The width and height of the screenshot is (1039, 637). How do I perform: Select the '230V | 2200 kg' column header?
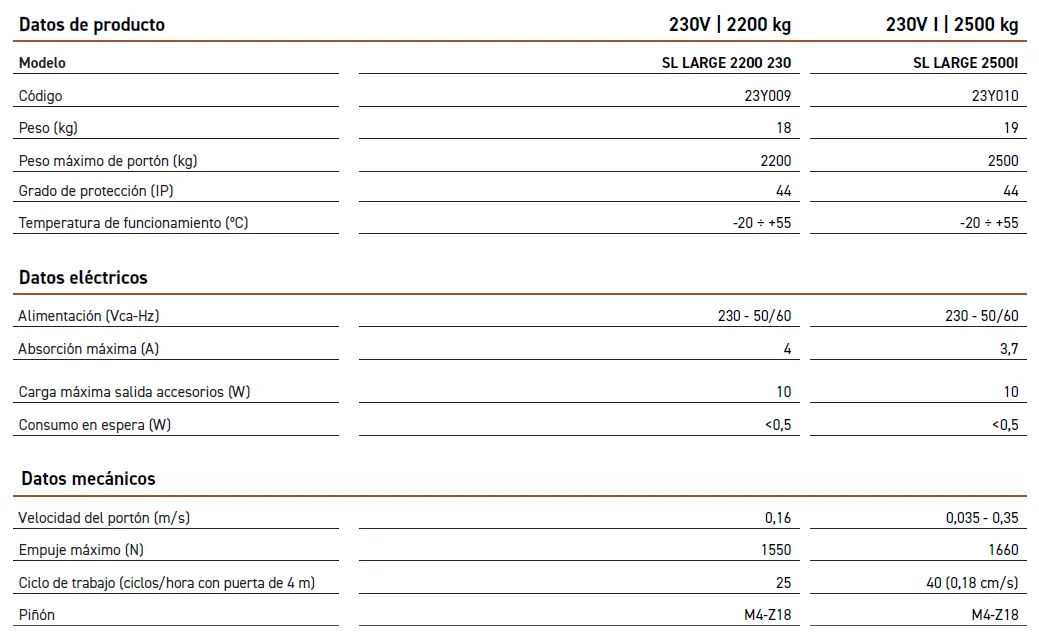729,24
